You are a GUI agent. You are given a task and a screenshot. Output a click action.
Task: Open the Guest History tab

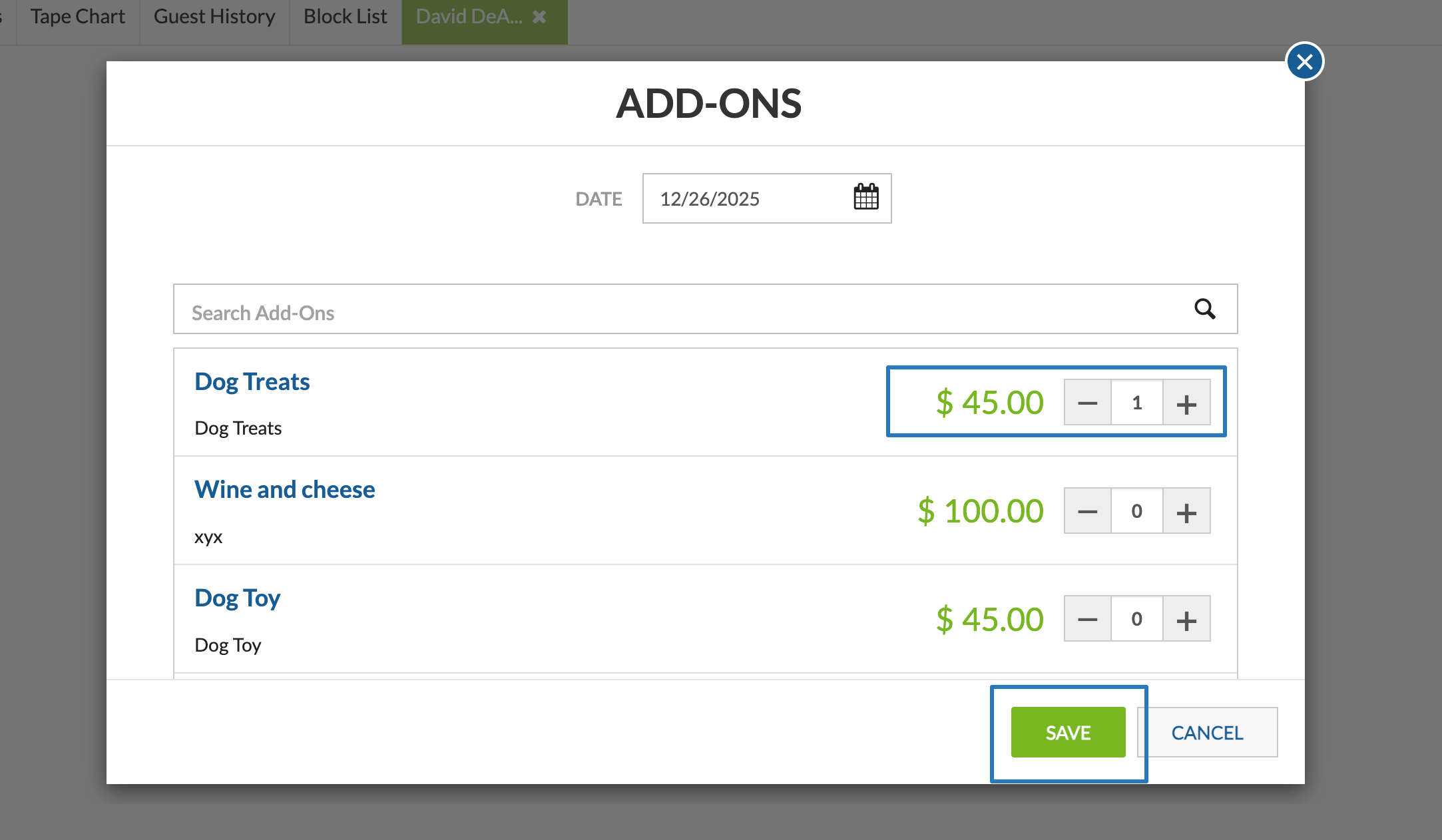pyautogui.click(x=214, y=17)
